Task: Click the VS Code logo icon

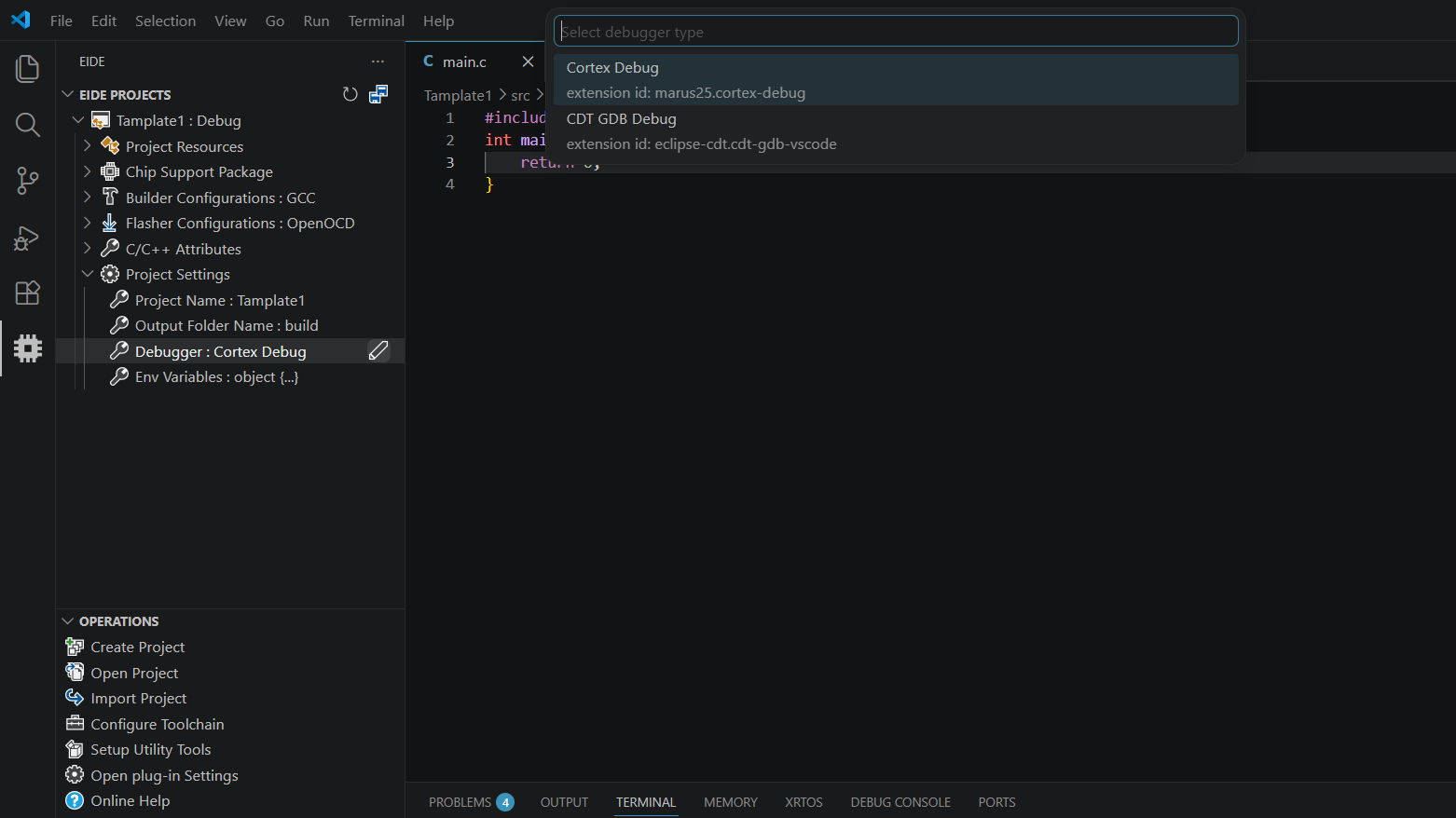Action: (x=21, y=20)
